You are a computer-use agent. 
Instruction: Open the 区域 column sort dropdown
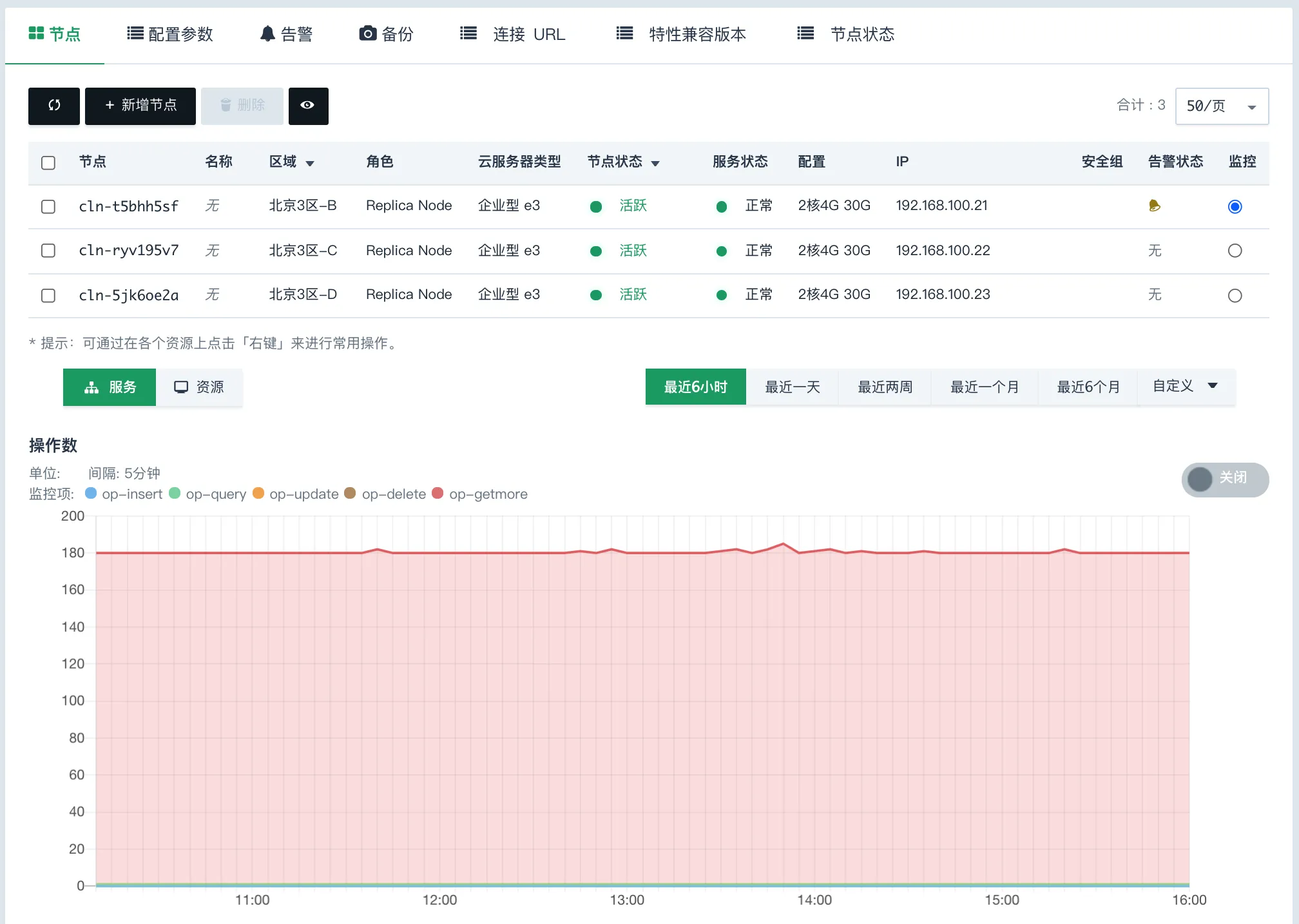[311, 163]
